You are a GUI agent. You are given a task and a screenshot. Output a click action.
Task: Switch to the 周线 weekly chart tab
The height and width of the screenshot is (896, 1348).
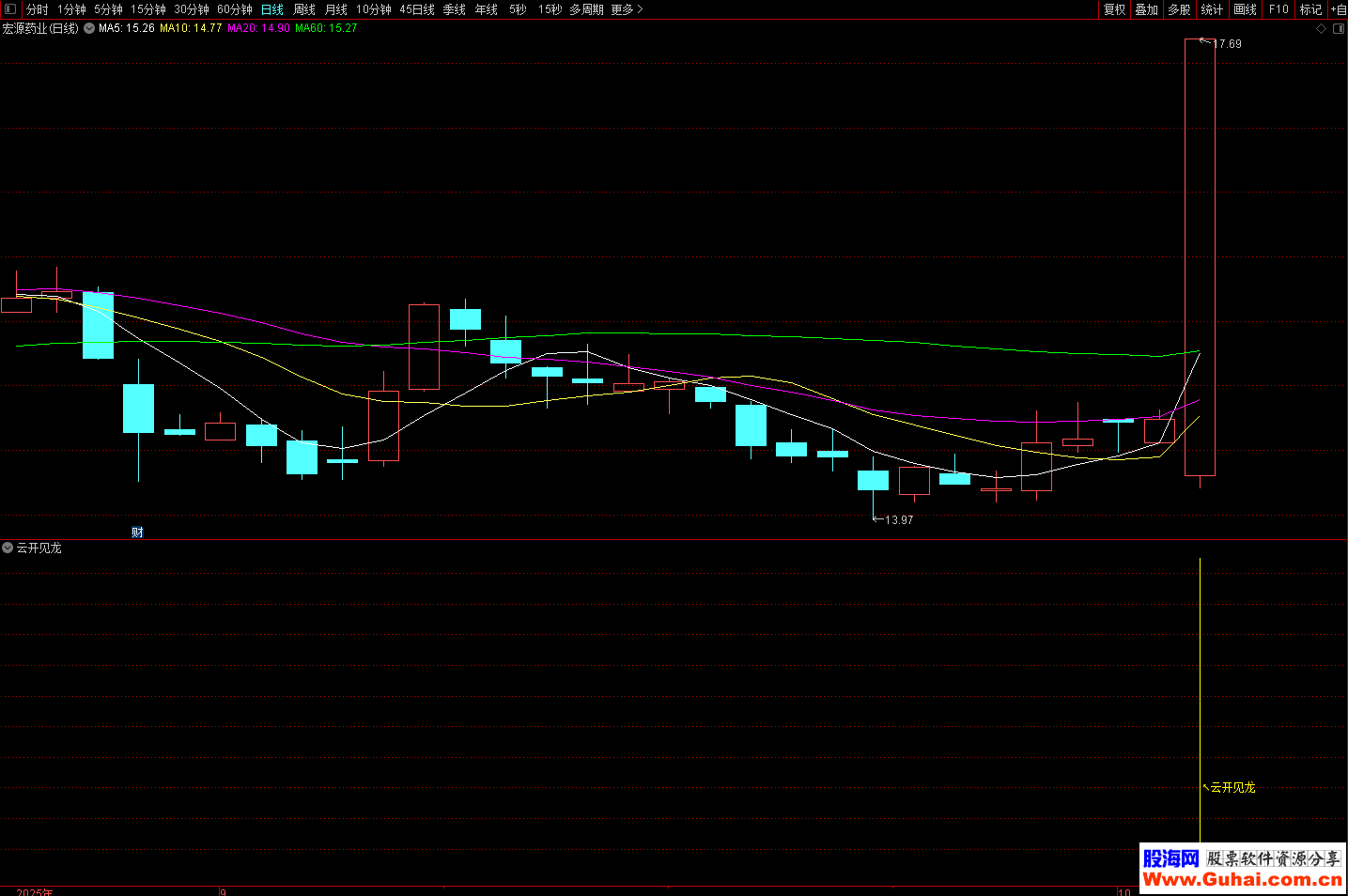click(x=304, y=9)
